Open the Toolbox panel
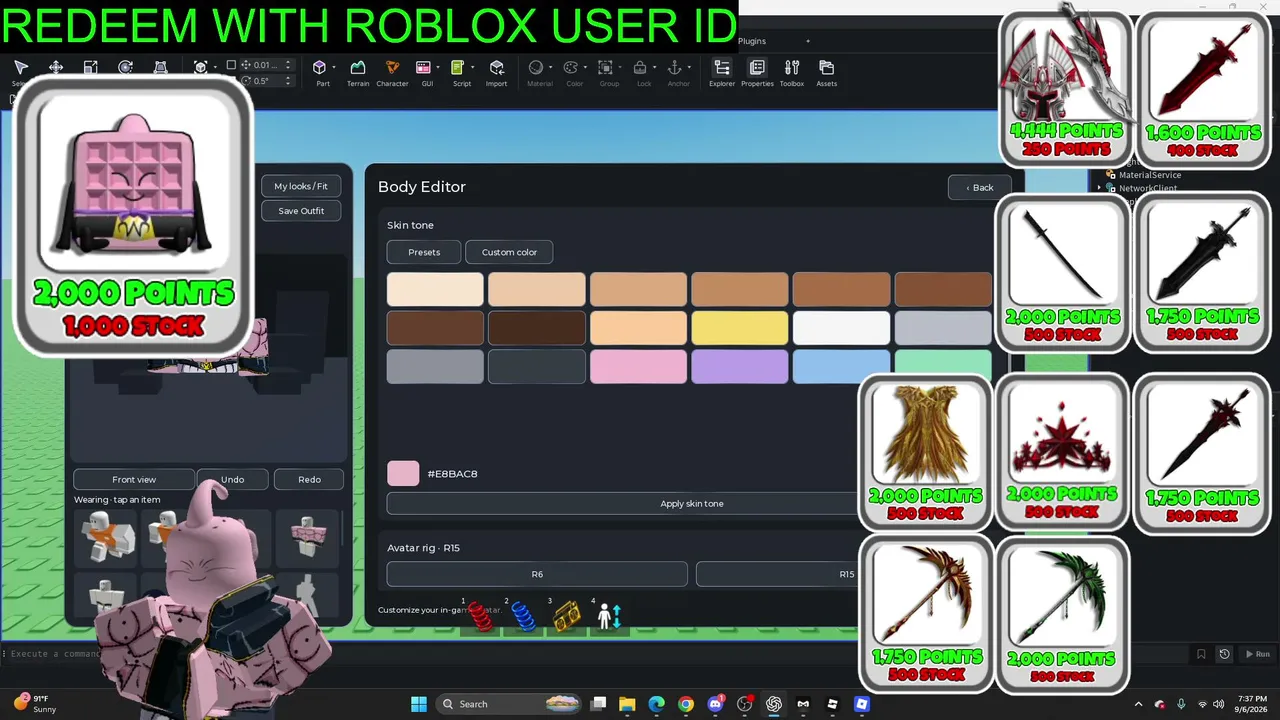 coord(792,73)
